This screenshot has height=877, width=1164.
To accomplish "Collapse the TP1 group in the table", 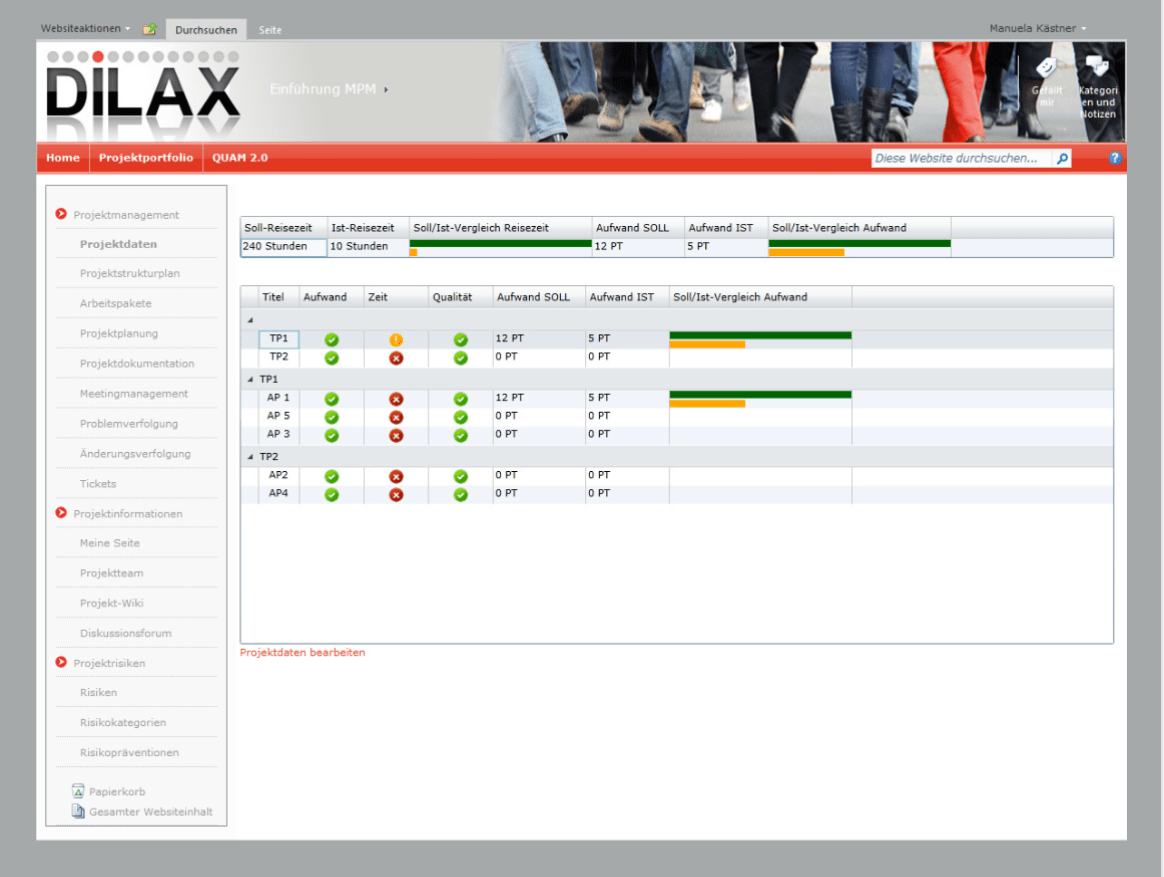I will pyautogui.click(x=250, y=380).
